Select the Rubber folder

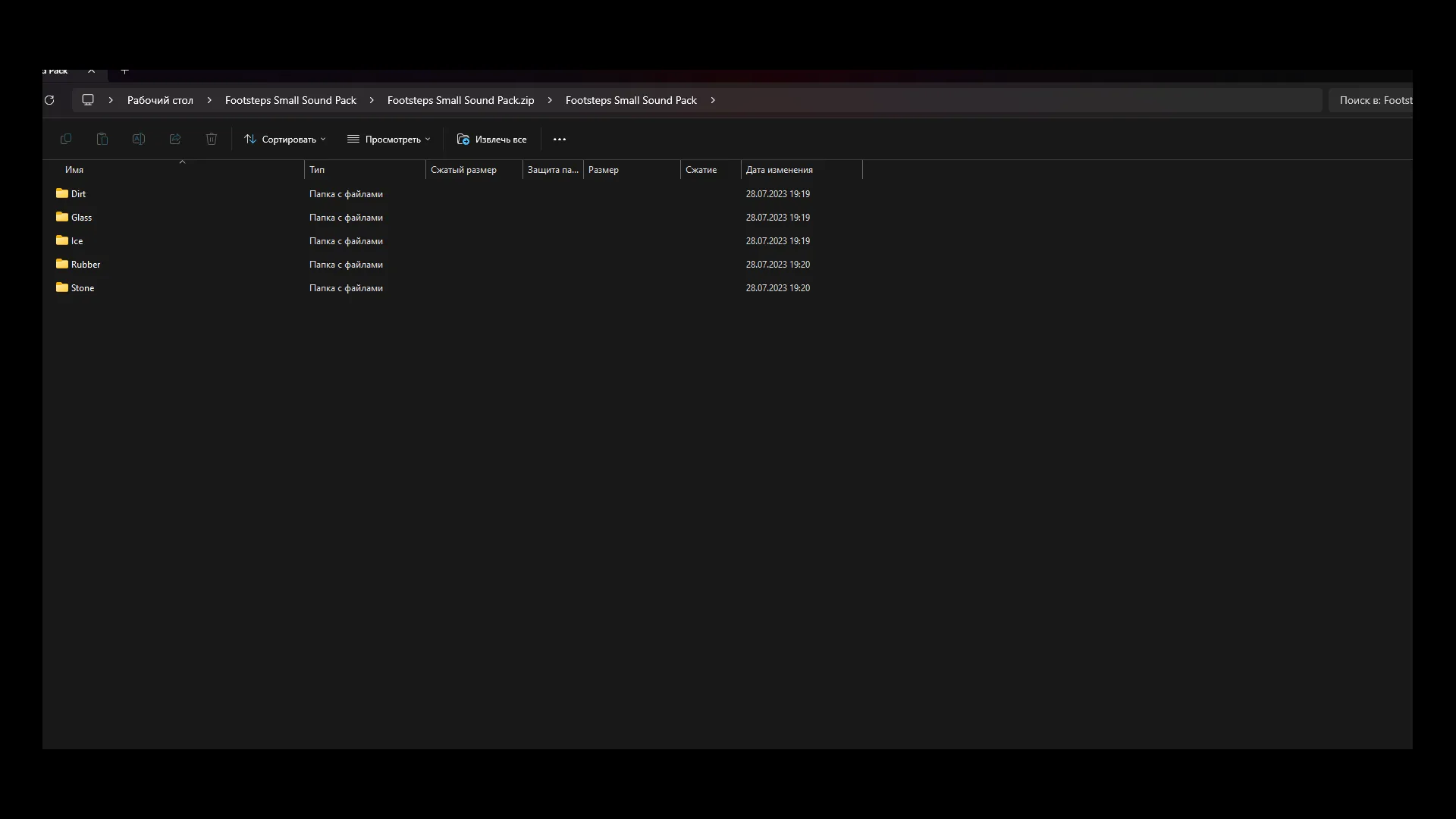(x=85, y=265)
